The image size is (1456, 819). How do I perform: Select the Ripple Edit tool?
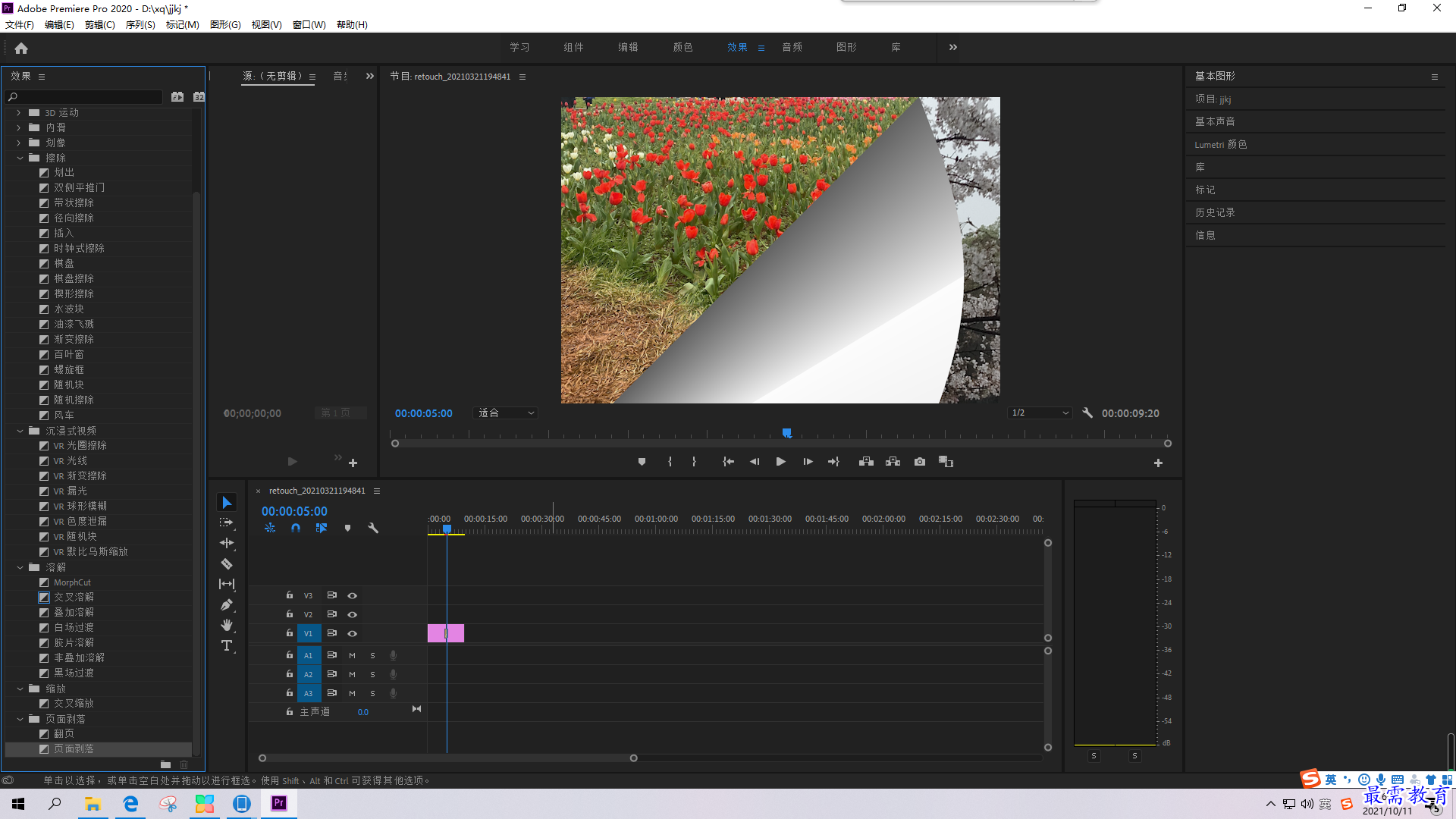pyautogui.click(x=227, y=543)
